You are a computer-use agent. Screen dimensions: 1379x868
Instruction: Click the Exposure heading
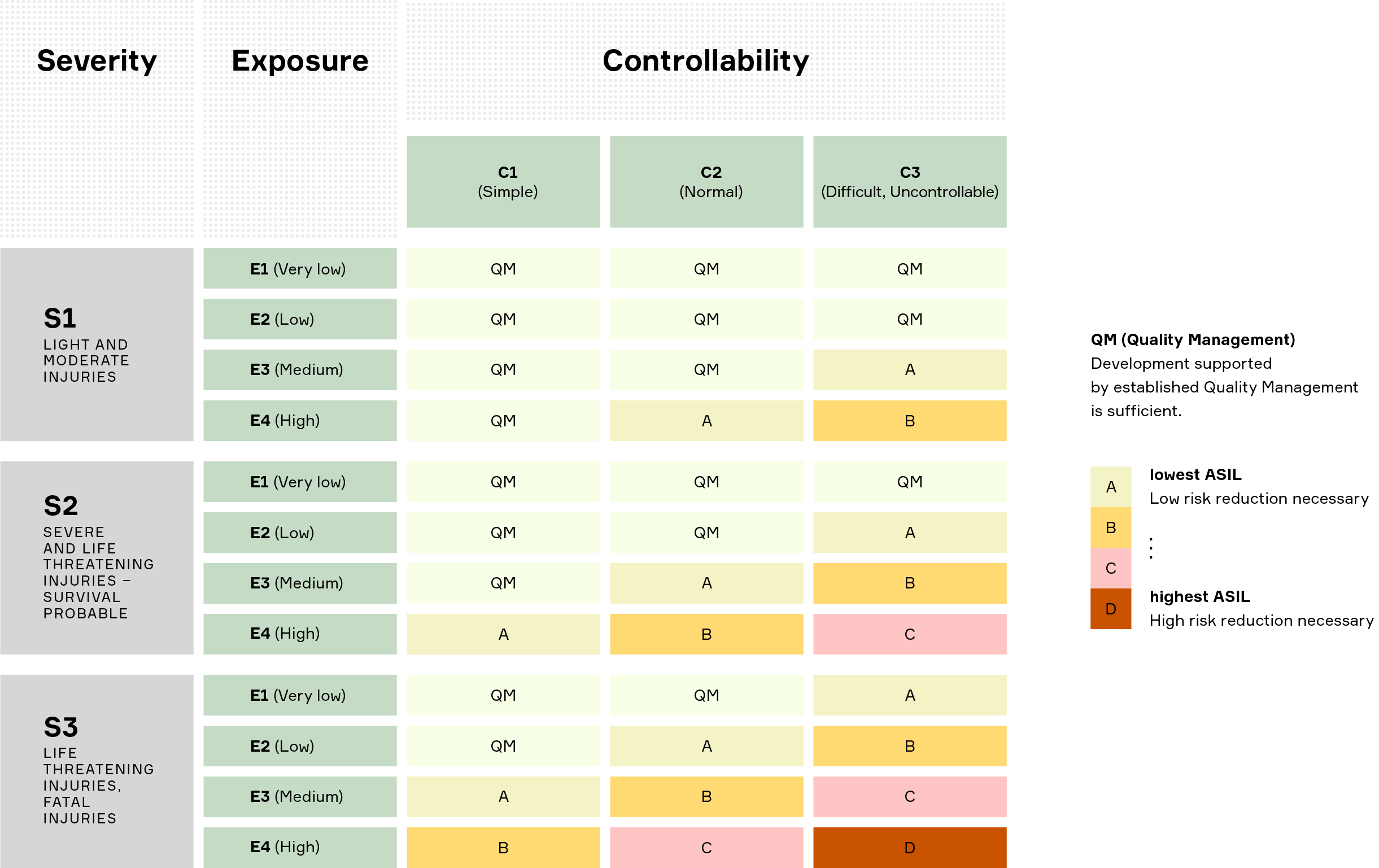click(x=299, y=60)
